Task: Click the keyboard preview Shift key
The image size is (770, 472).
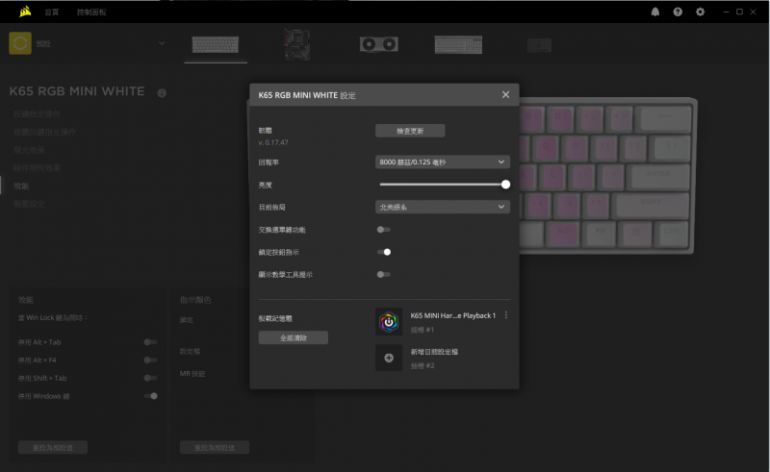Action: tap(651, 205)
